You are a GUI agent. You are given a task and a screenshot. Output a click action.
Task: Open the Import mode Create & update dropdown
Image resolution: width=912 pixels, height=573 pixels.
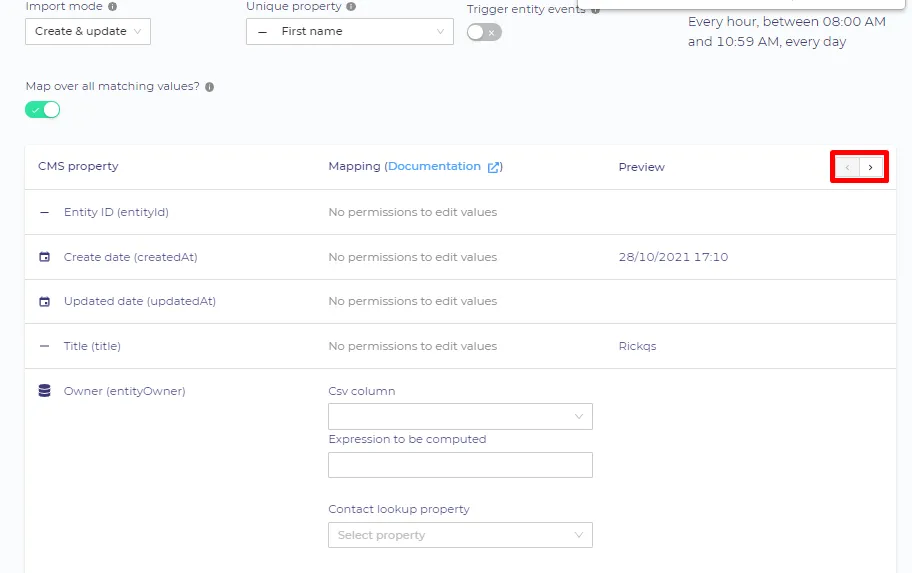[x=88, y=31]
